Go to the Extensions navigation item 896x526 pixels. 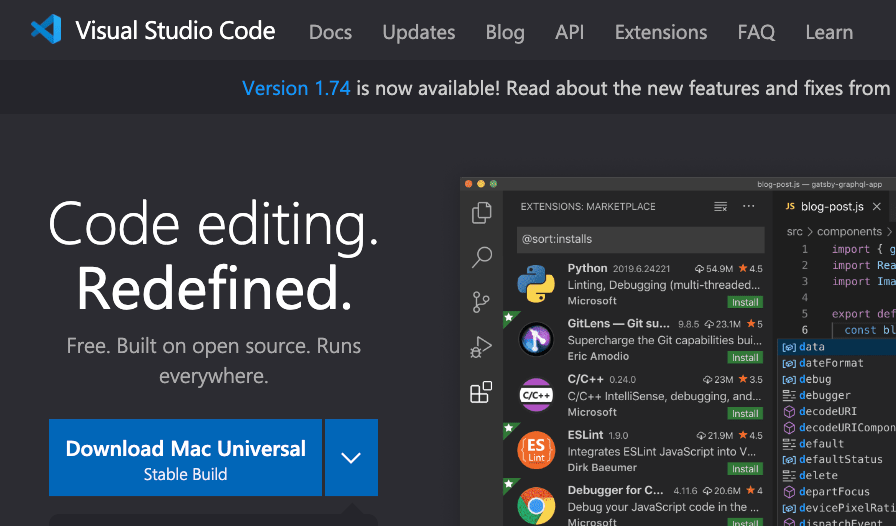(660, 32)
